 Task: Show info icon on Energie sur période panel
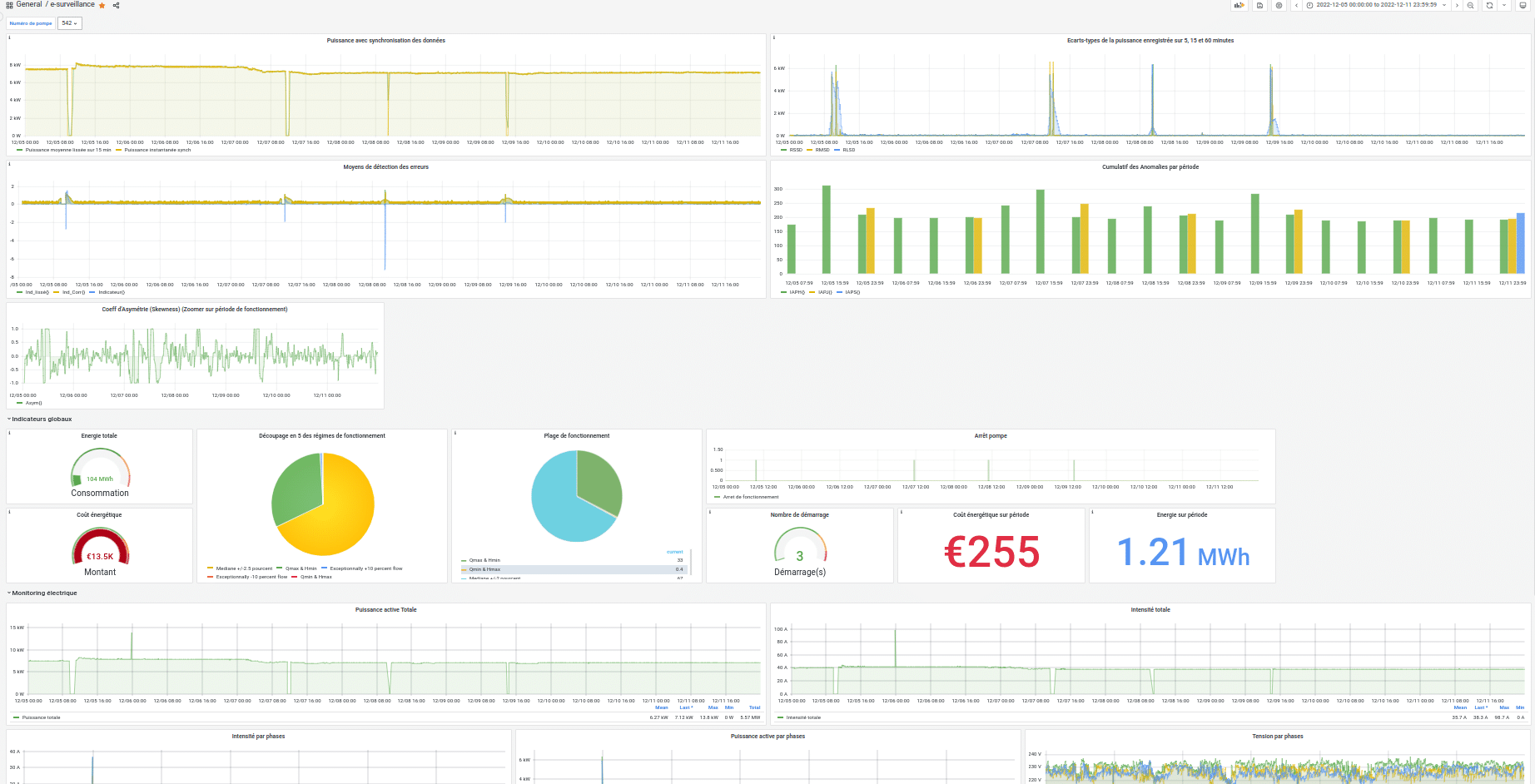pyautogui.click(x=1093, y=512)
